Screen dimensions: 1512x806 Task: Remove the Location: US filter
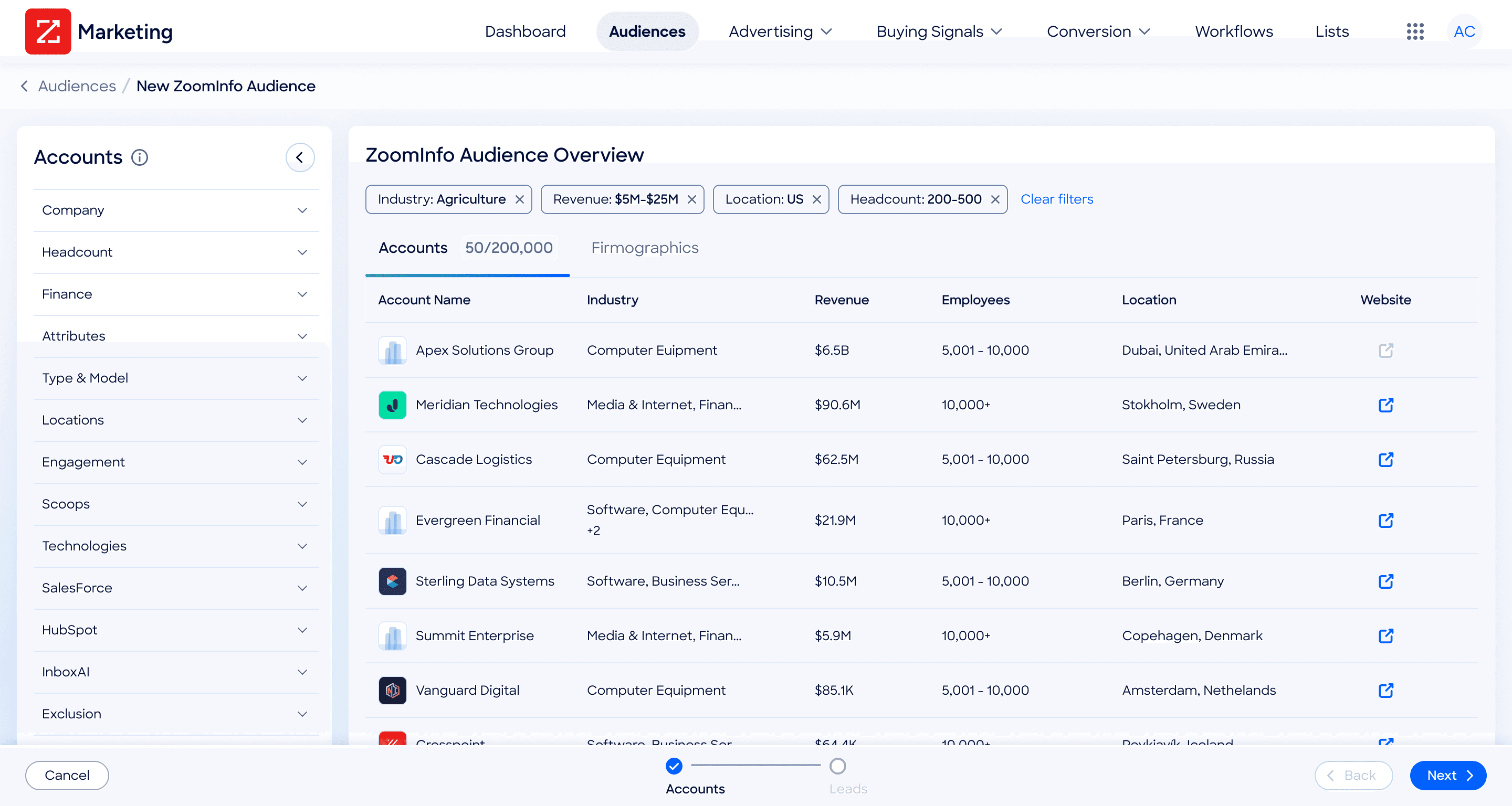(816, 199)
